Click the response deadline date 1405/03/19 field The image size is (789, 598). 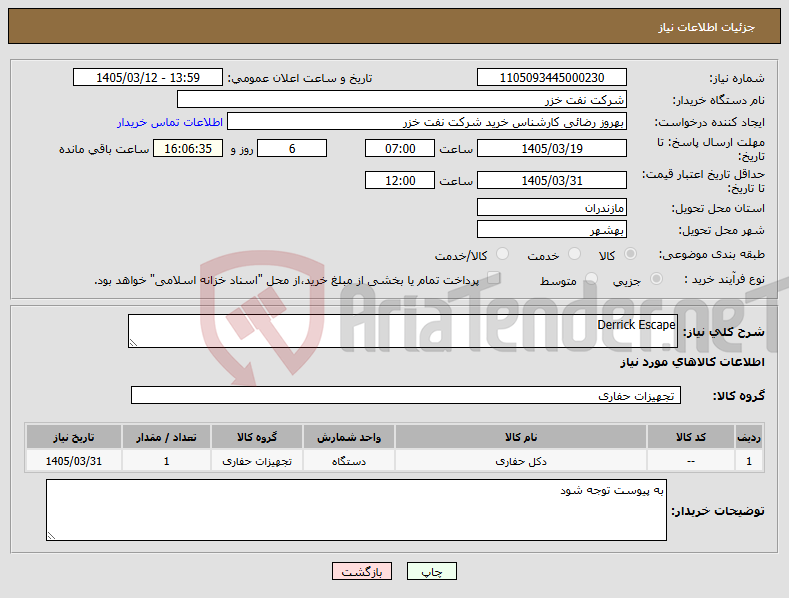(551, 148)
